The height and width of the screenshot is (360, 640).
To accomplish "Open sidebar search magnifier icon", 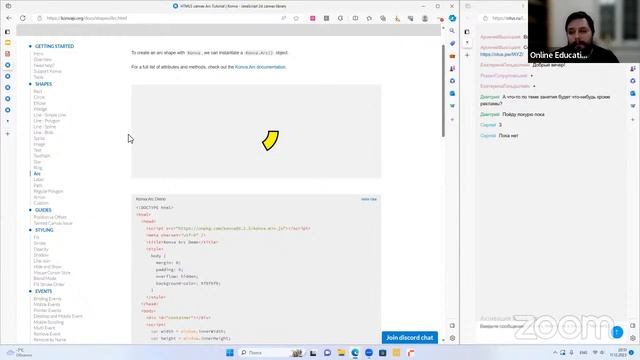I will tap(452, 31).
